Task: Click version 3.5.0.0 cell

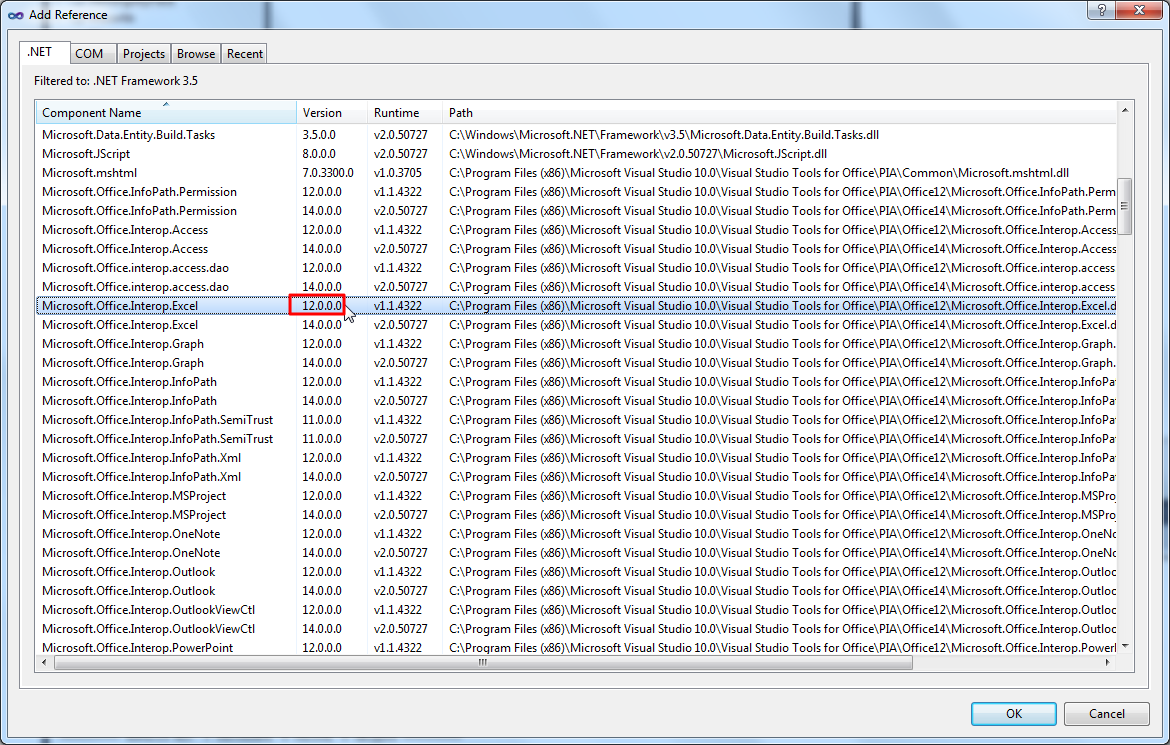Action: click(319, 135)
